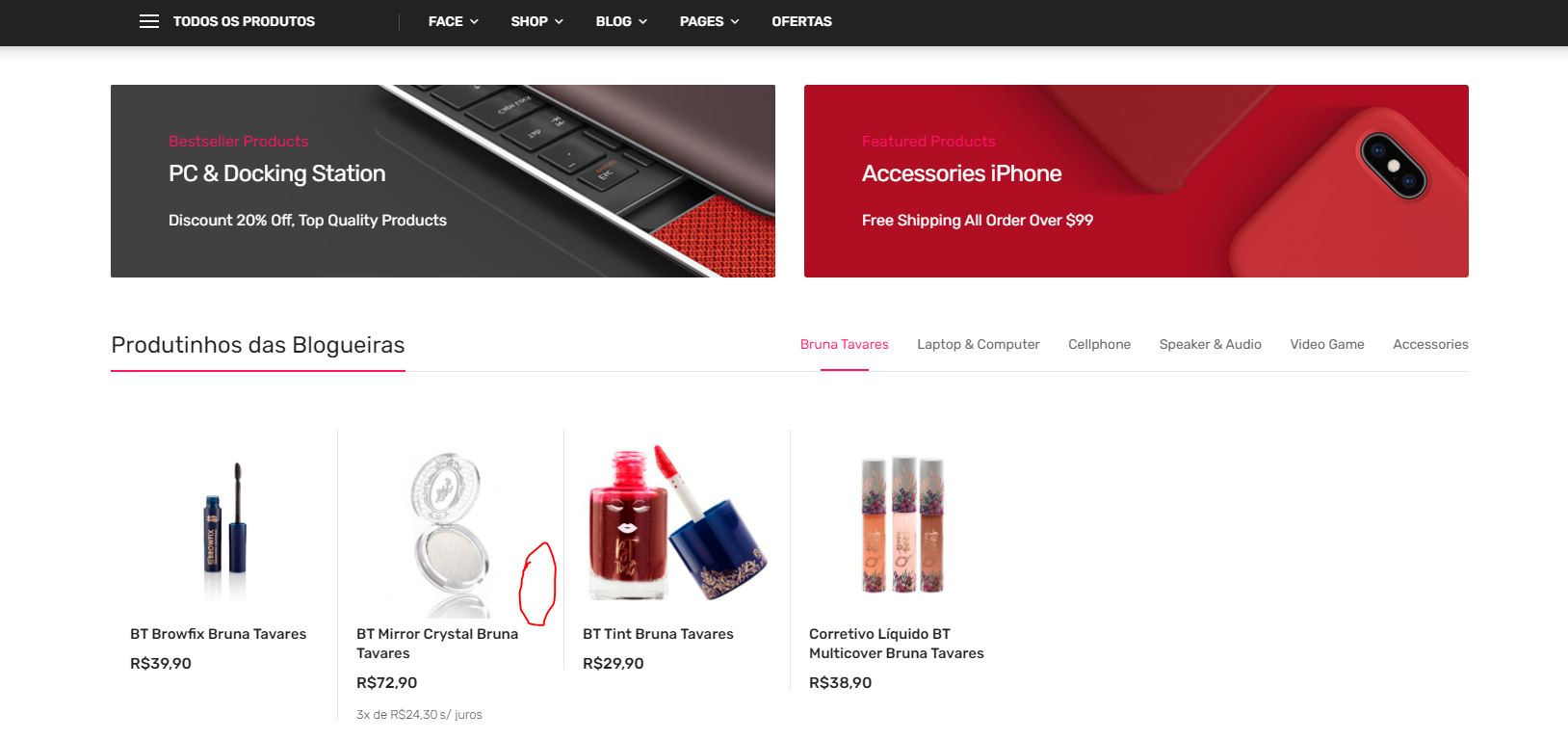1568x740 pixels.
Task: Expand the FACE dropdown menu
Action: pyautogui.click(x=453, y=21)
